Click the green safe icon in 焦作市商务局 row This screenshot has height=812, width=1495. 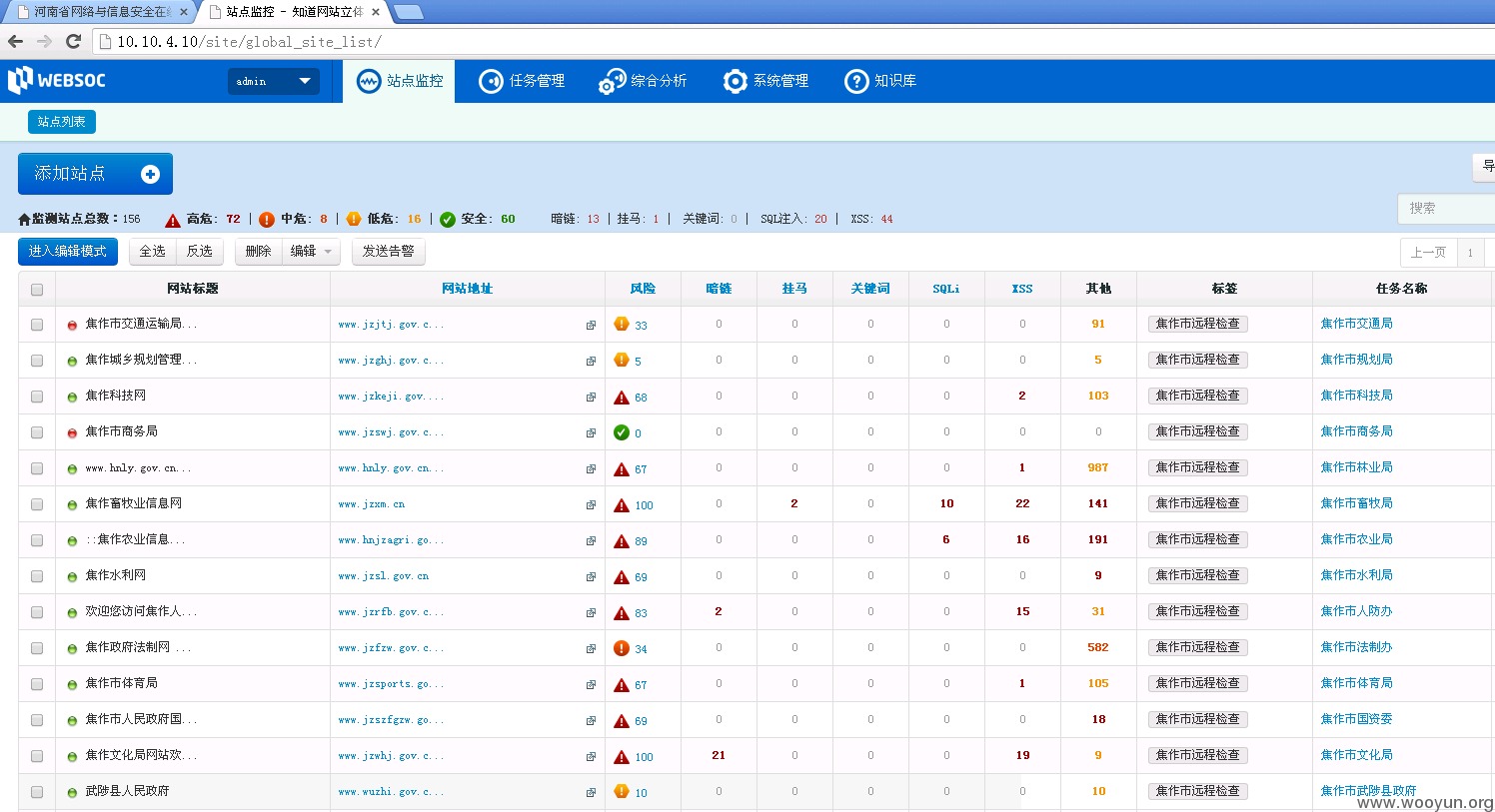(622, 432)
